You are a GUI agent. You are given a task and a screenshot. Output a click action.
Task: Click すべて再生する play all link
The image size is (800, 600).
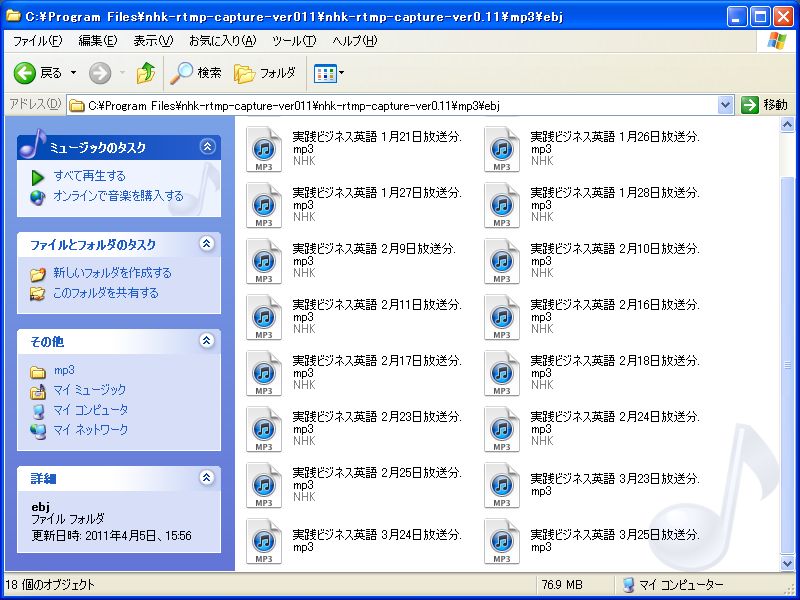tap(89, 176)
